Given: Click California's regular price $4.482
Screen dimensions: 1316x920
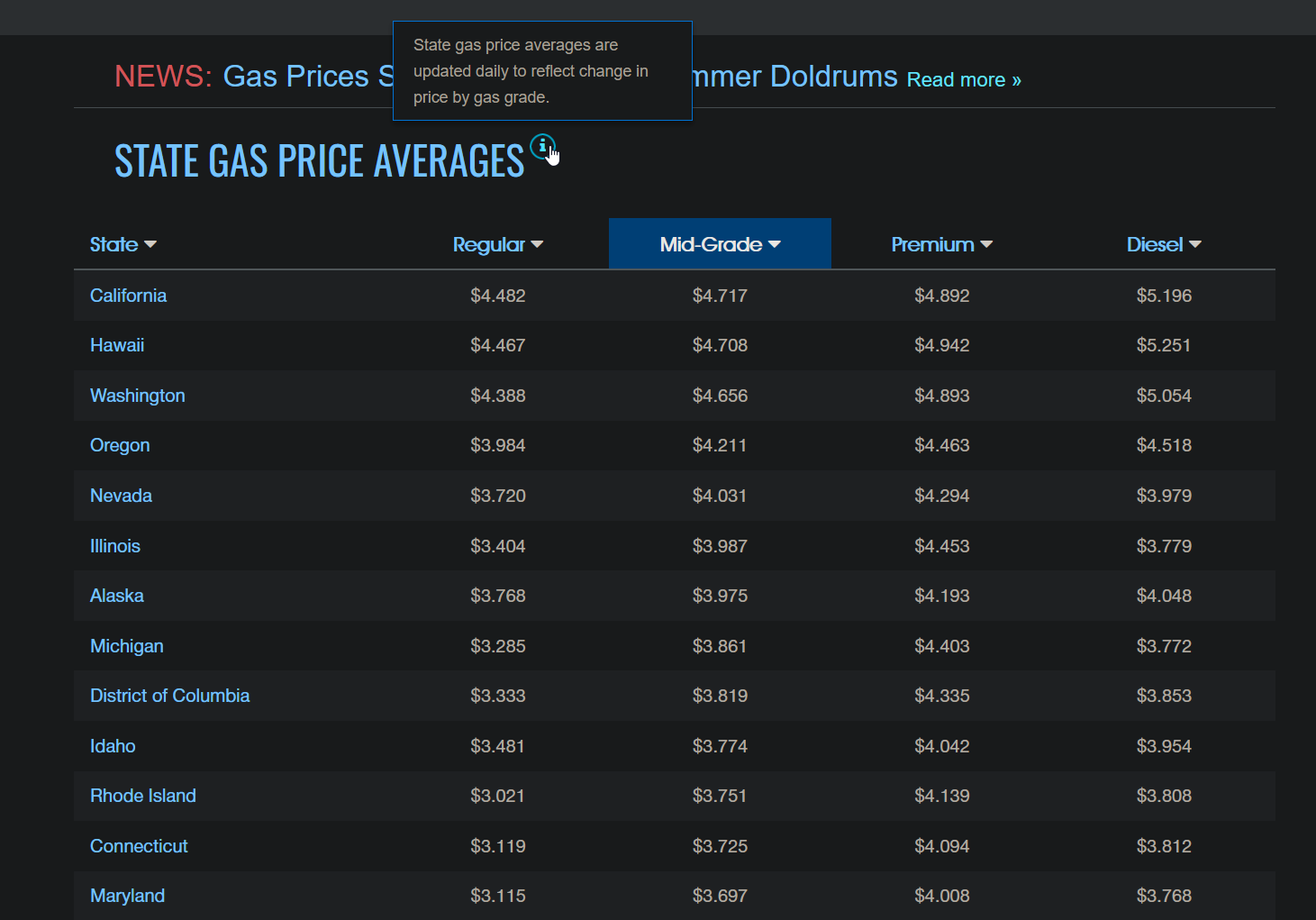Looking at the screenshot, I should 498,296.
